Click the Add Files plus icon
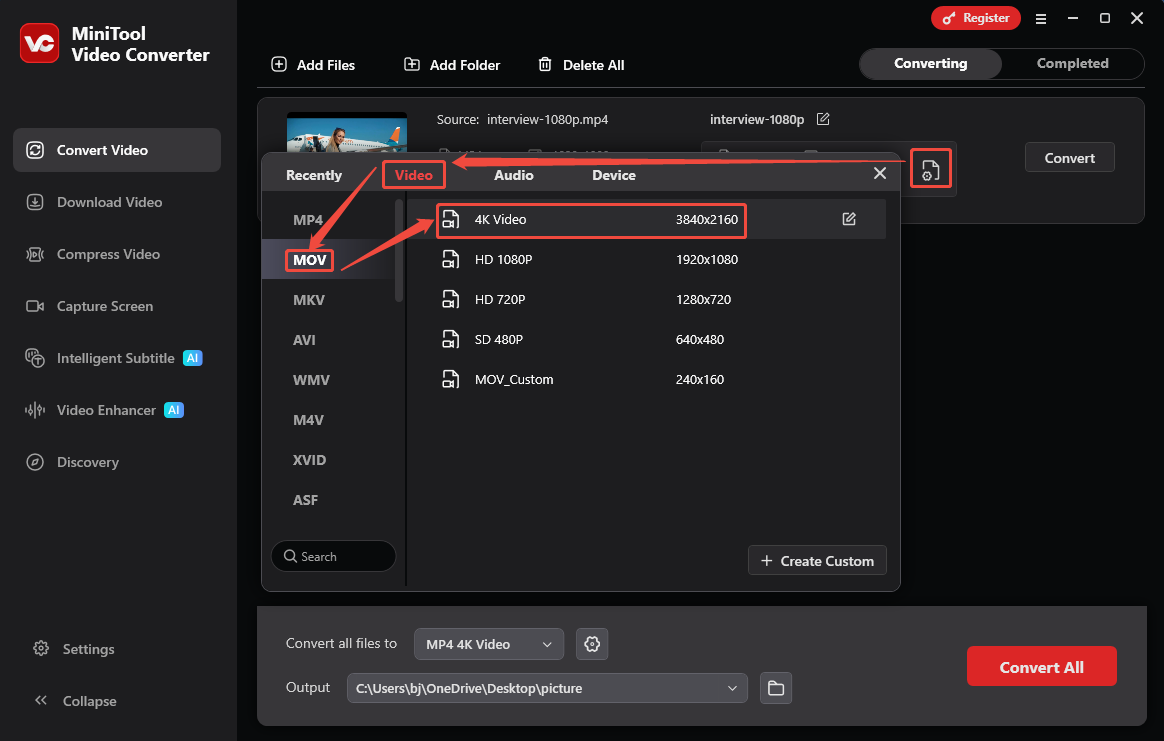 279,65
